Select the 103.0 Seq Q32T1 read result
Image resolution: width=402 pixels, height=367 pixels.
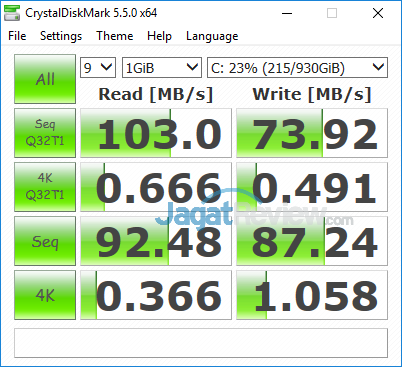click(156, 133)
